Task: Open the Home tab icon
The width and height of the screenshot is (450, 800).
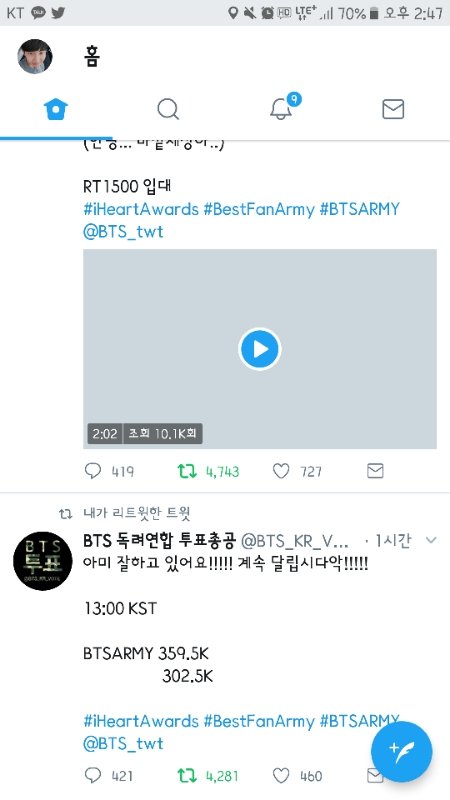Action: click(x=56, y=109)
